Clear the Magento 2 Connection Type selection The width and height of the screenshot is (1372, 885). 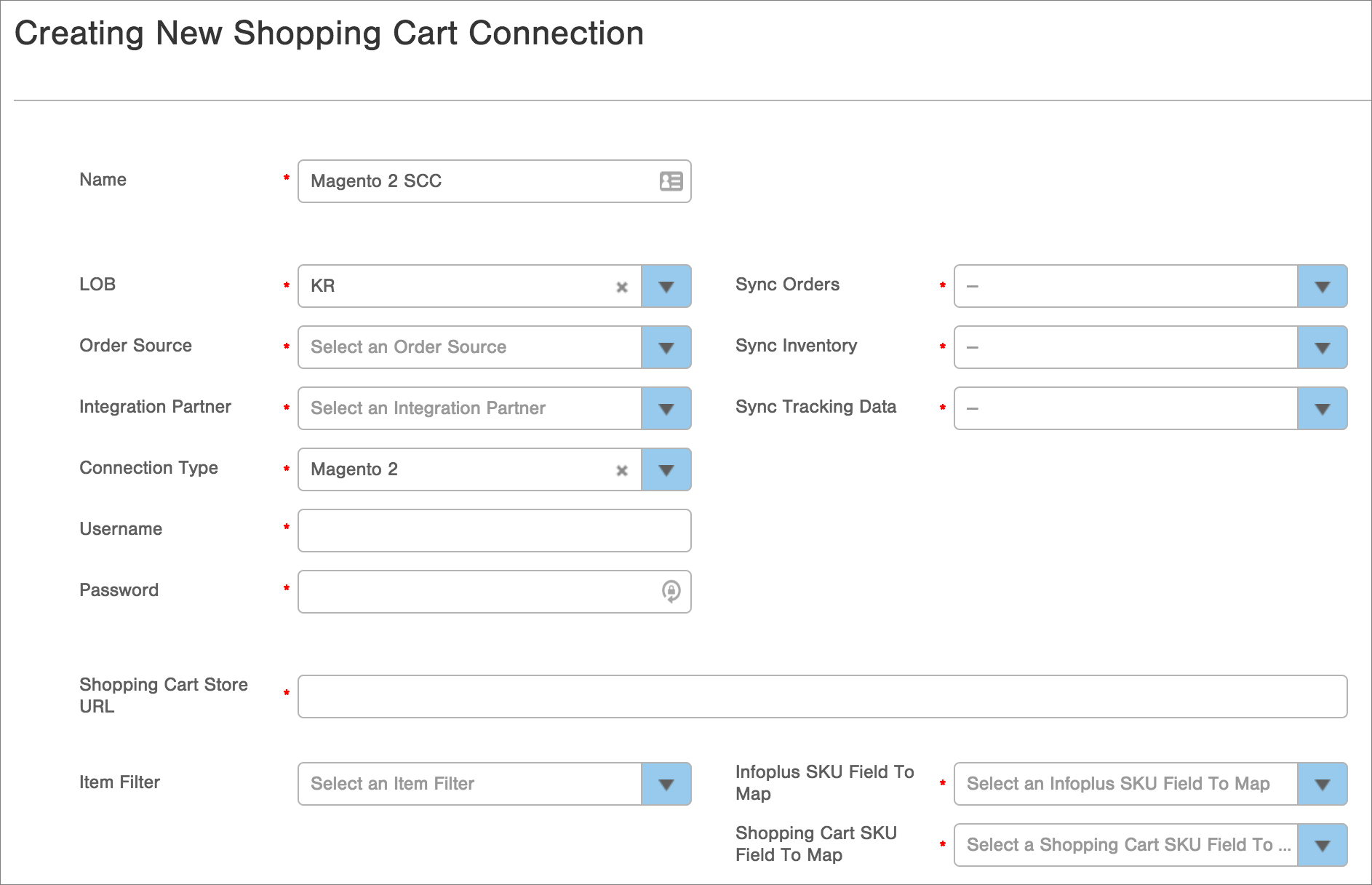[622, 470]
